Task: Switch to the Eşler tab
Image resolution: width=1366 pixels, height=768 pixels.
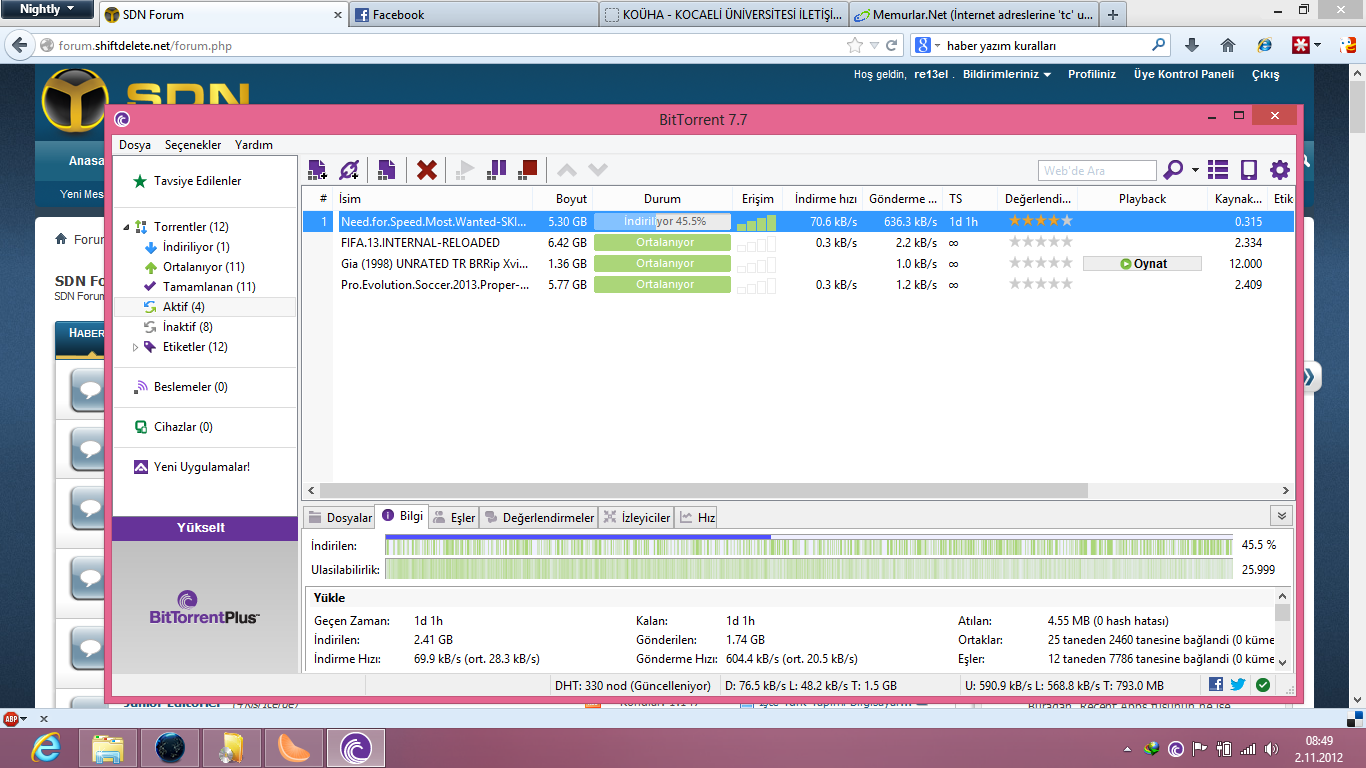Action: click(x=454, y=518)
